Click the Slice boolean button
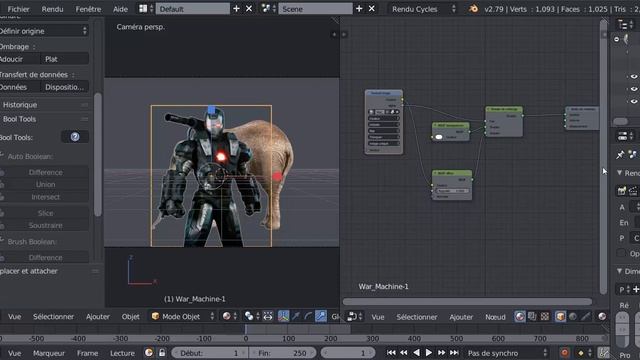 point(45,213)
